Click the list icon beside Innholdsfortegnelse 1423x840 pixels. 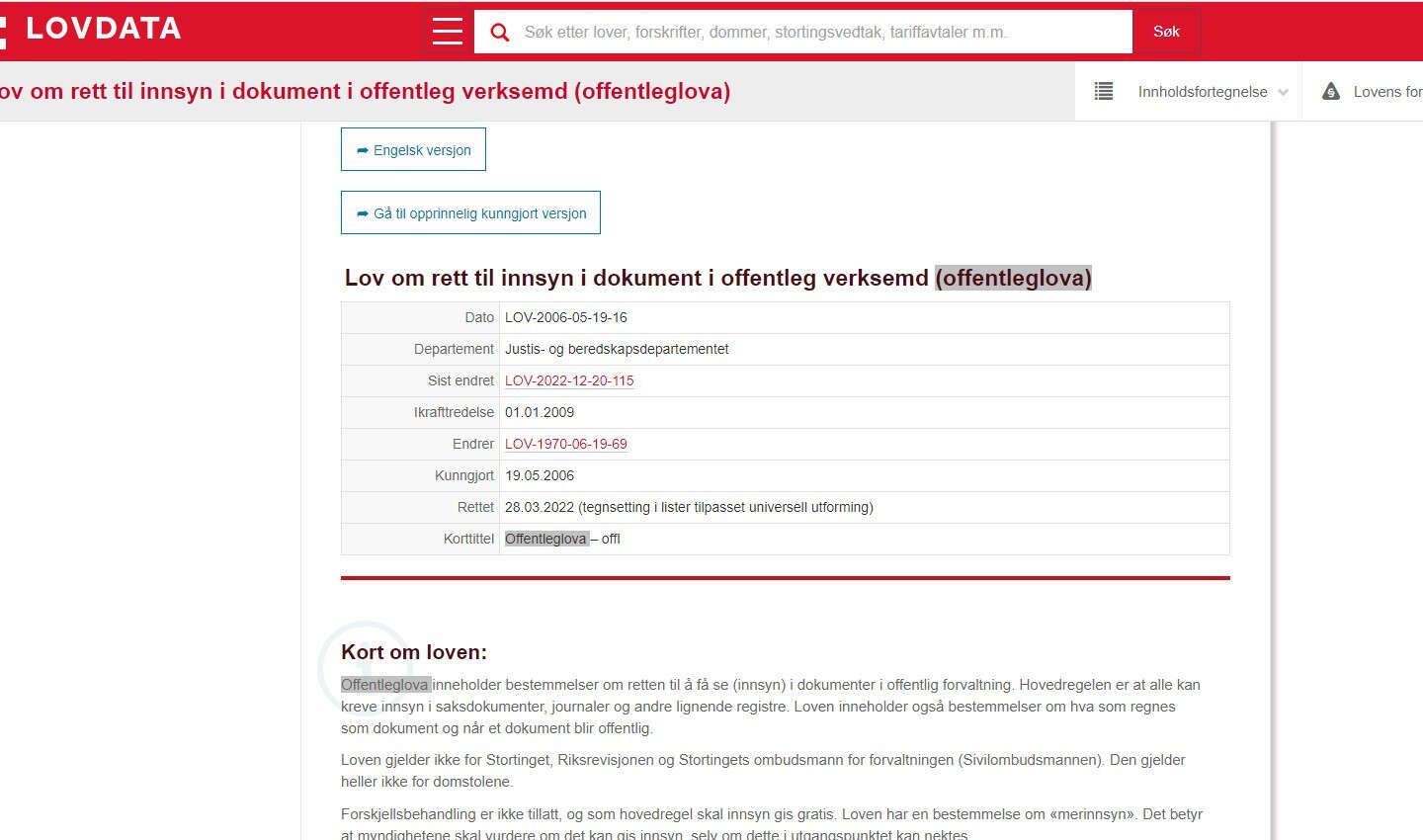coord(1104,92)
